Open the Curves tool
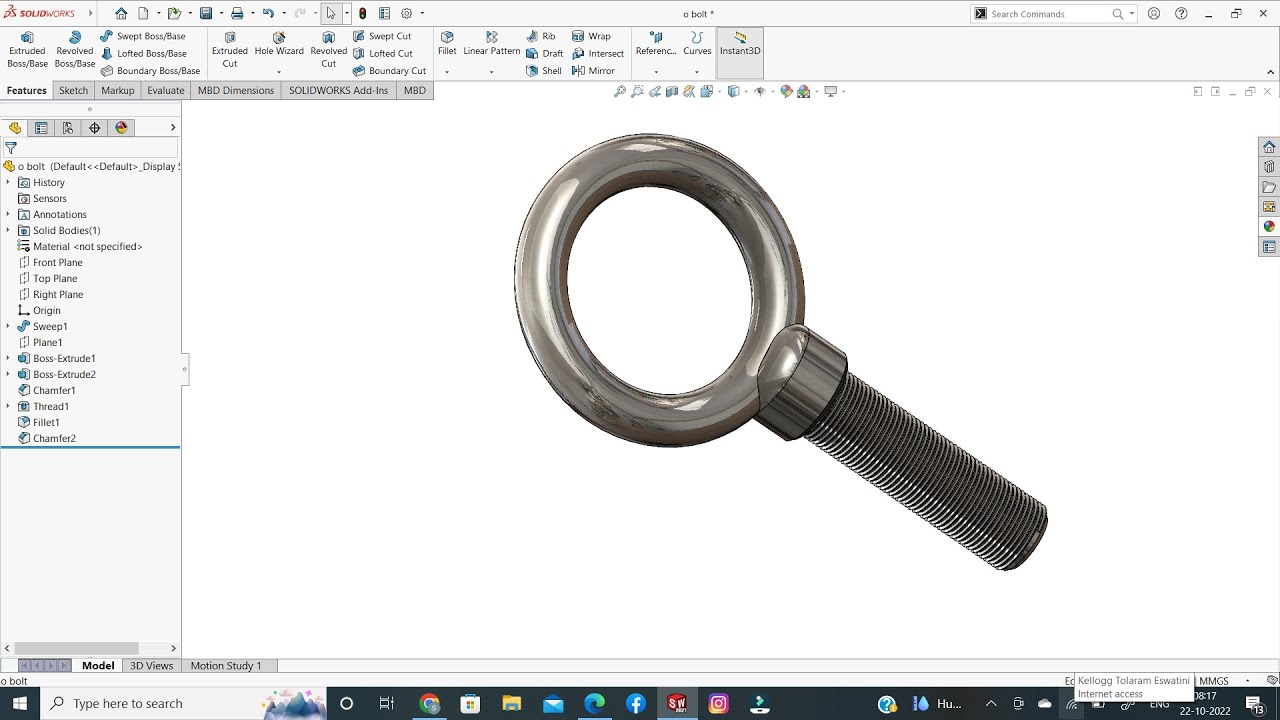Viewport: 1280px width, 720px height. 697,44
